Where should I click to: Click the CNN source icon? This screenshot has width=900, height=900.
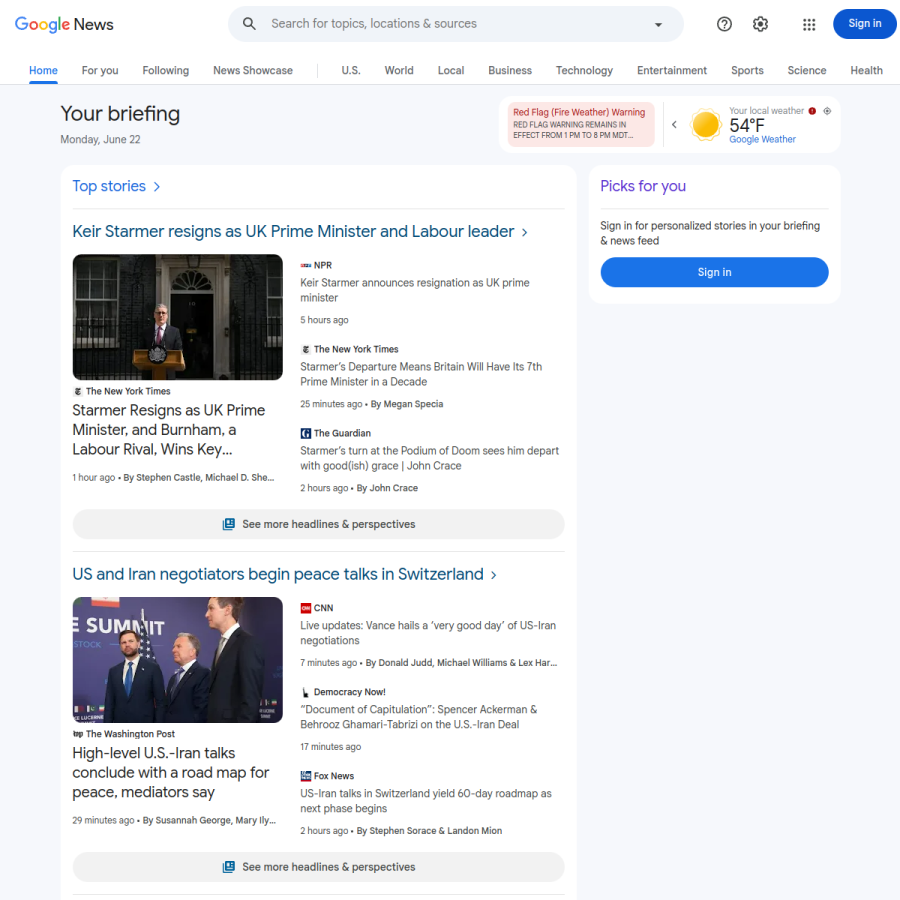click(306, 608)
